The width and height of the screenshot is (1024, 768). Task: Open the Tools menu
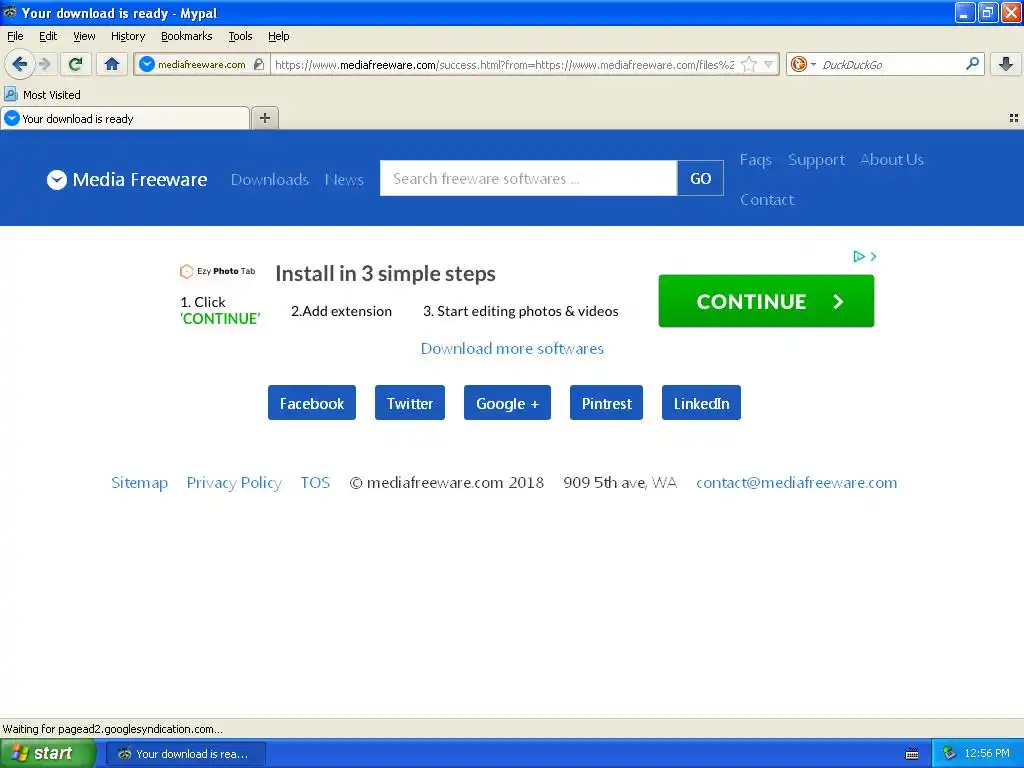pos(240,36)
